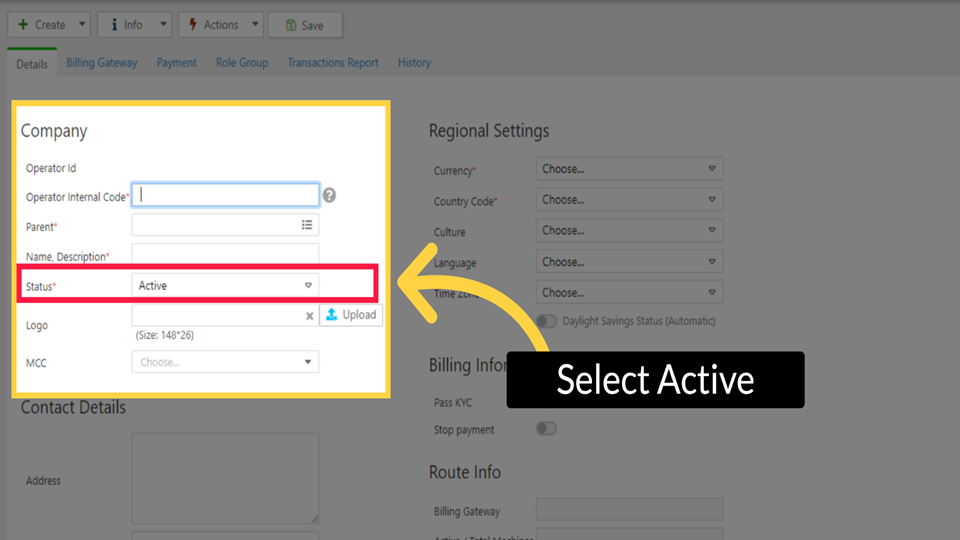Open the Parent list picker icon
Viewport: 960px width, 540px height.
coord(307,225)
